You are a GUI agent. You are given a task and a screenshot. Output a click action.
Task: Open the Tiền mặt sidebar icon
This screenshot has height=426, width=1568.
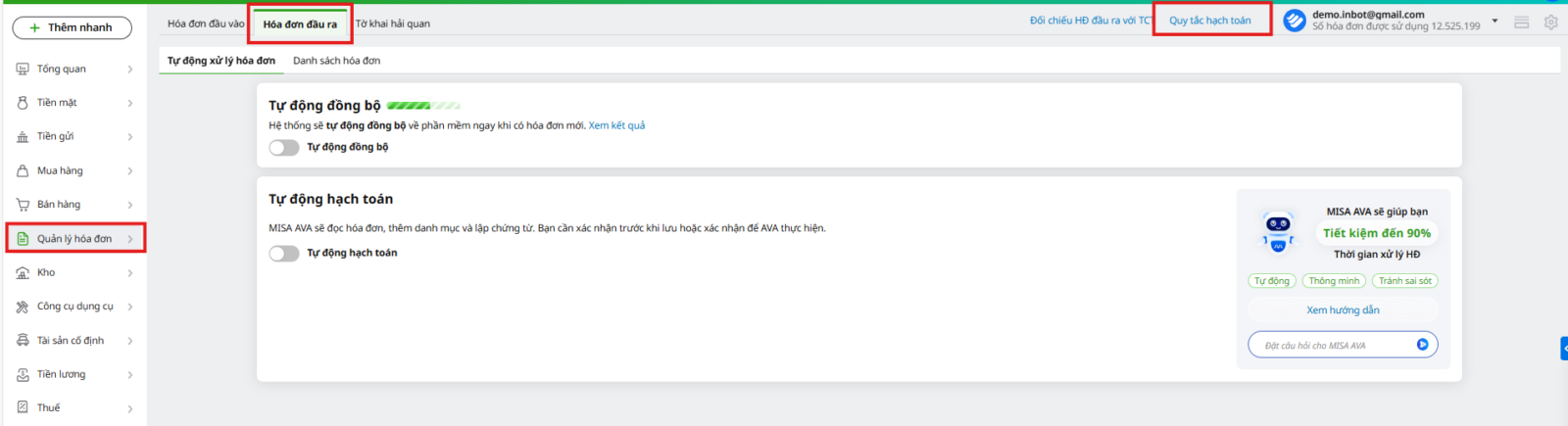23,103
